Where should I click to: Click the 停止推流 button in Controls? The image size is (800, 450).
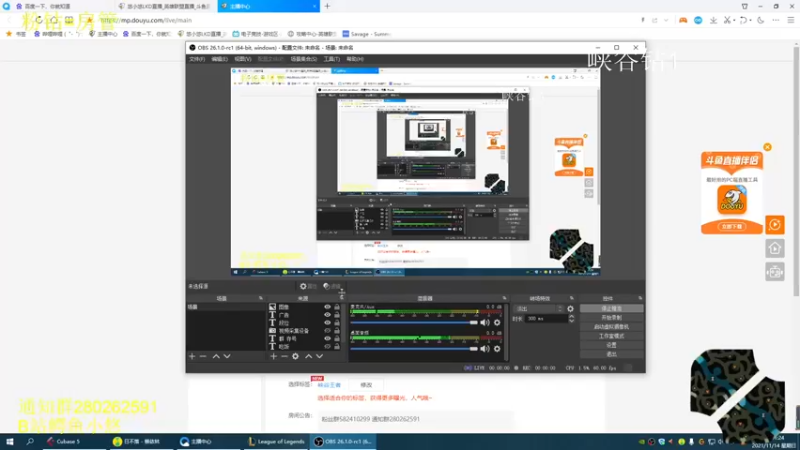tap(611, 309)
